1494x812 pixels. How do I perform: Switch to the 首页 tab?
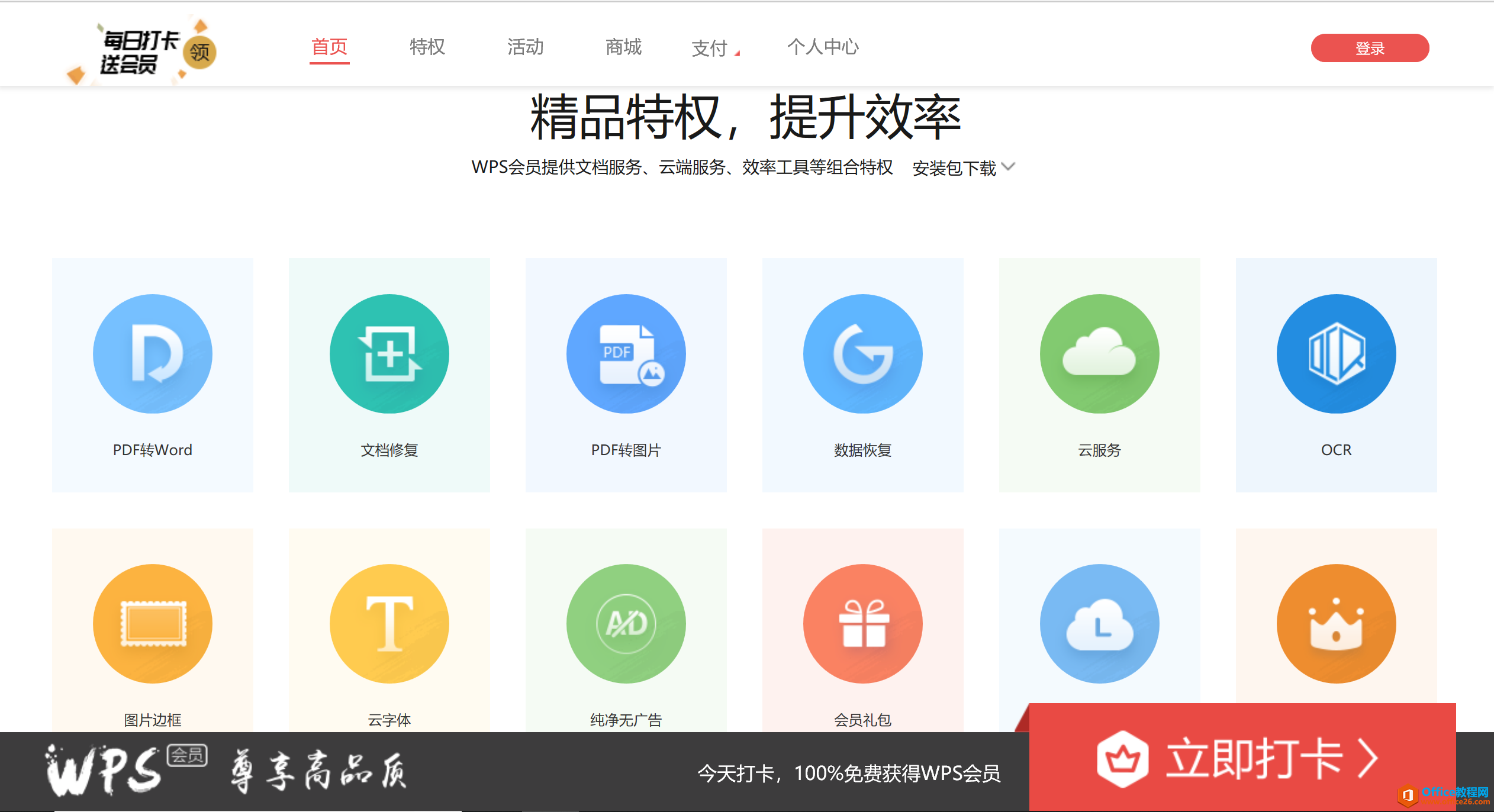click(x=329, y=47)
